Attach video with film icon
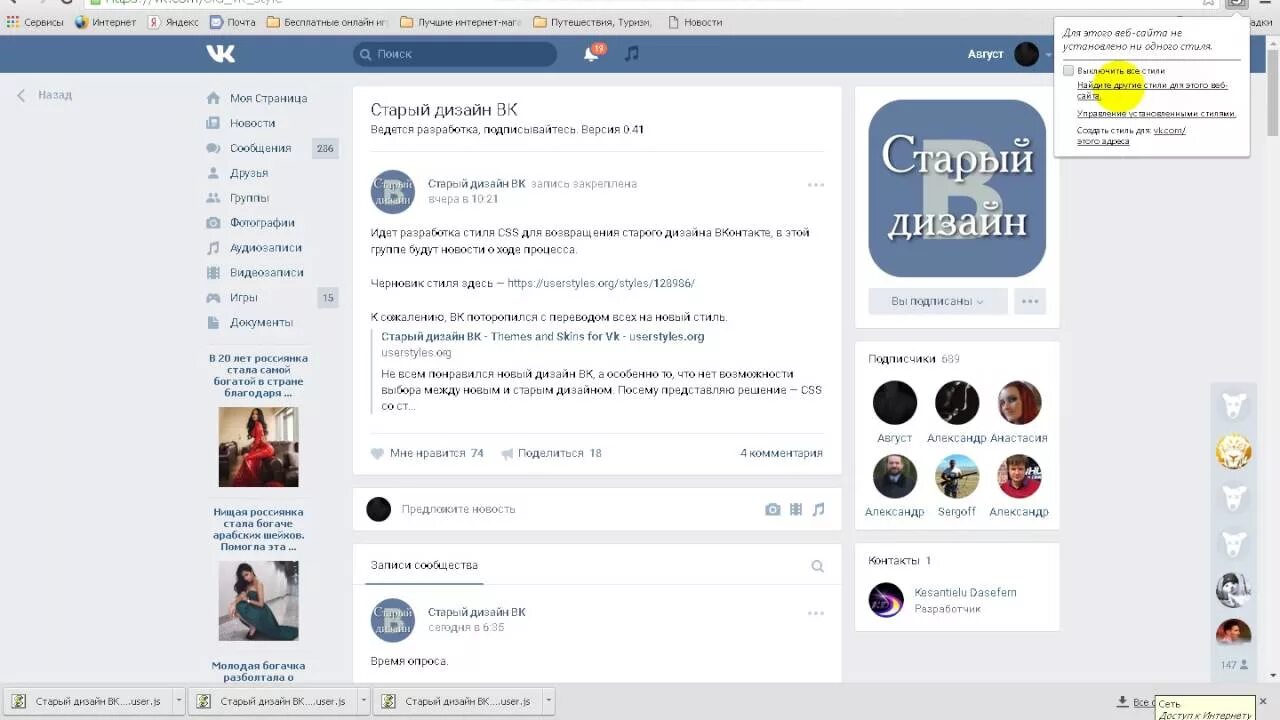This screenshot has height=720, width=1280. [796, 509]
